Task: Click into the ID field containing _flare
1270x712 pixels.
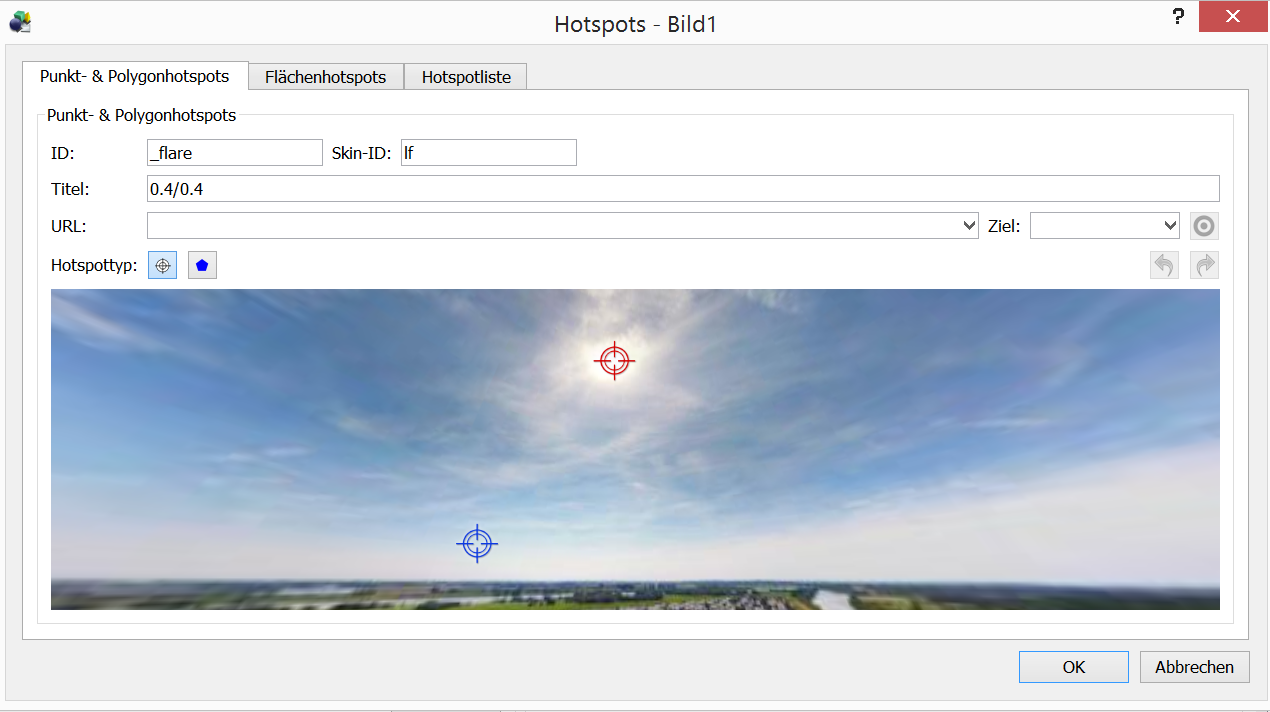Action: [234, 153]
